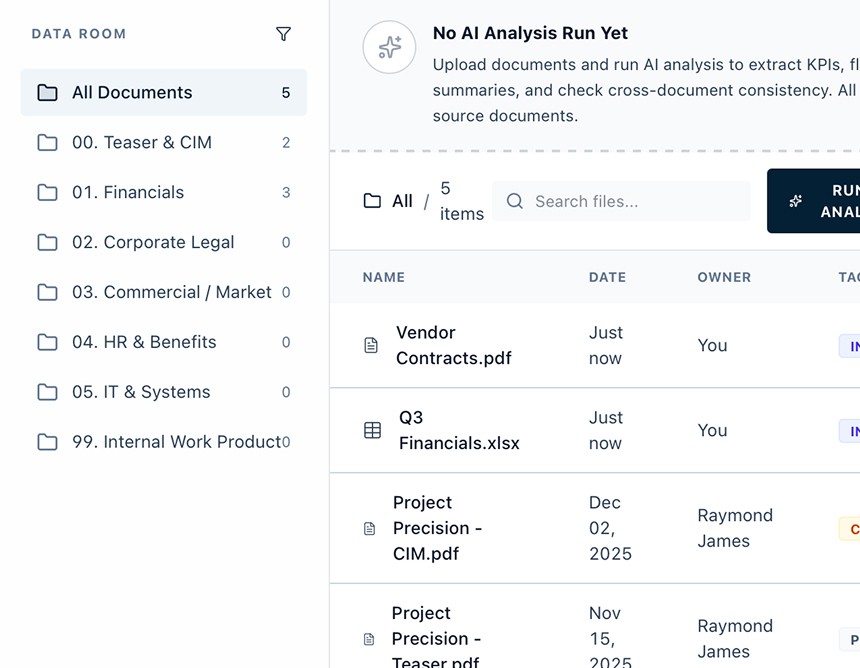Sort by the Name column header
This screenshot has width=860, height=668.
point(383,277)
